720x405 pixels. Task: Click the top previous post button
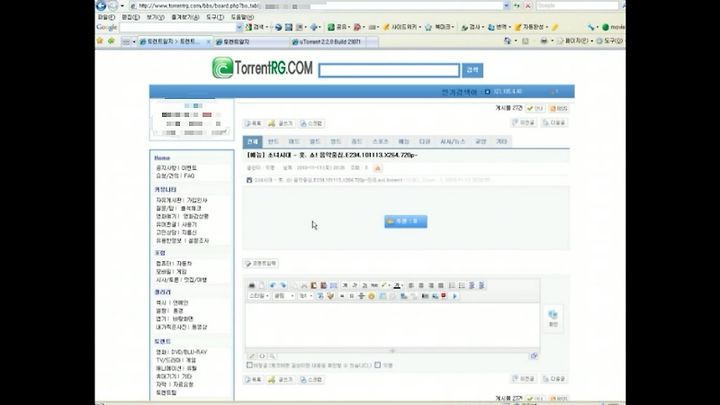tap(523, 123)
